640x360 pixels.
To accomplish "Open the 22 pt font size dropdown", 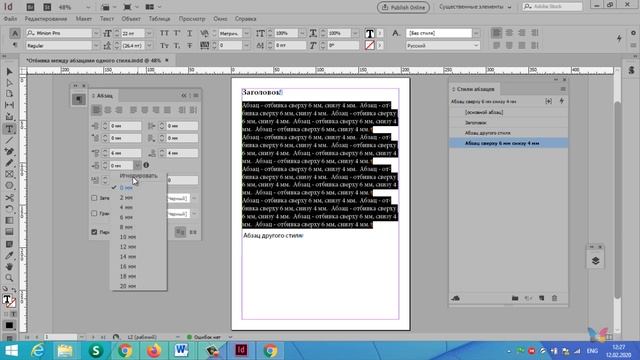I will (x=149, y=33).
